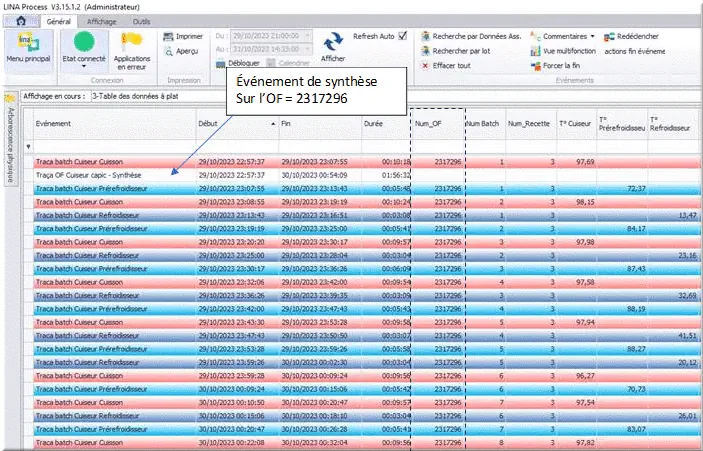Click actions fin événement button
703x451 pixels.
pos(634,51)
